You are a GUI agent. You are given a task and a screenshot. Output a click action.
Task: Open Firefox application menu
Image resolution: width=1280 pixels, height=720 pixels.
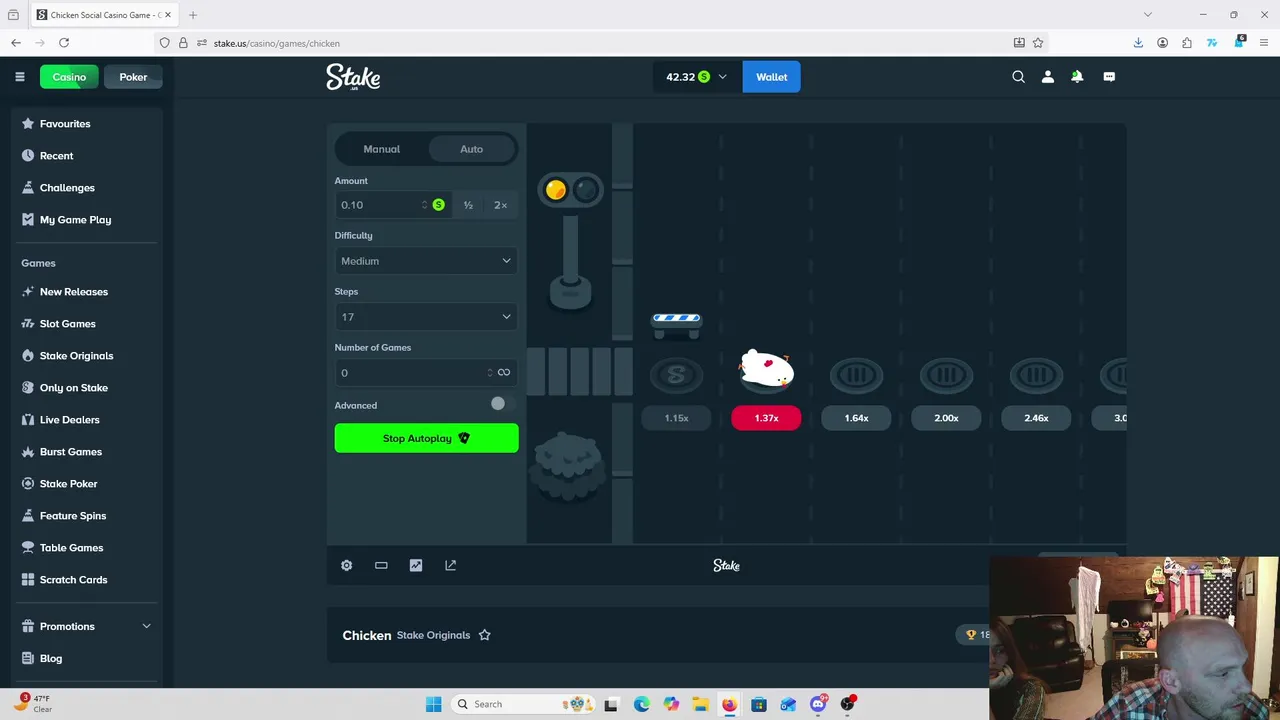pos(1264,43)
